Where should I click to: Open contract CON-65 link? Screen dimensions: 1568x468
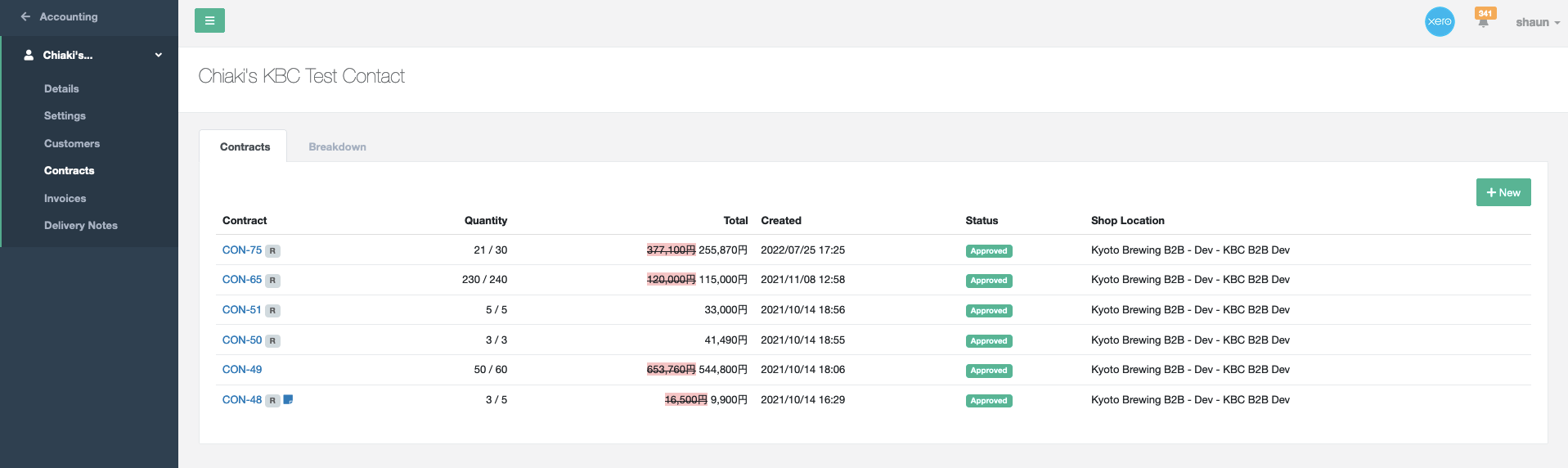point(242,279)
